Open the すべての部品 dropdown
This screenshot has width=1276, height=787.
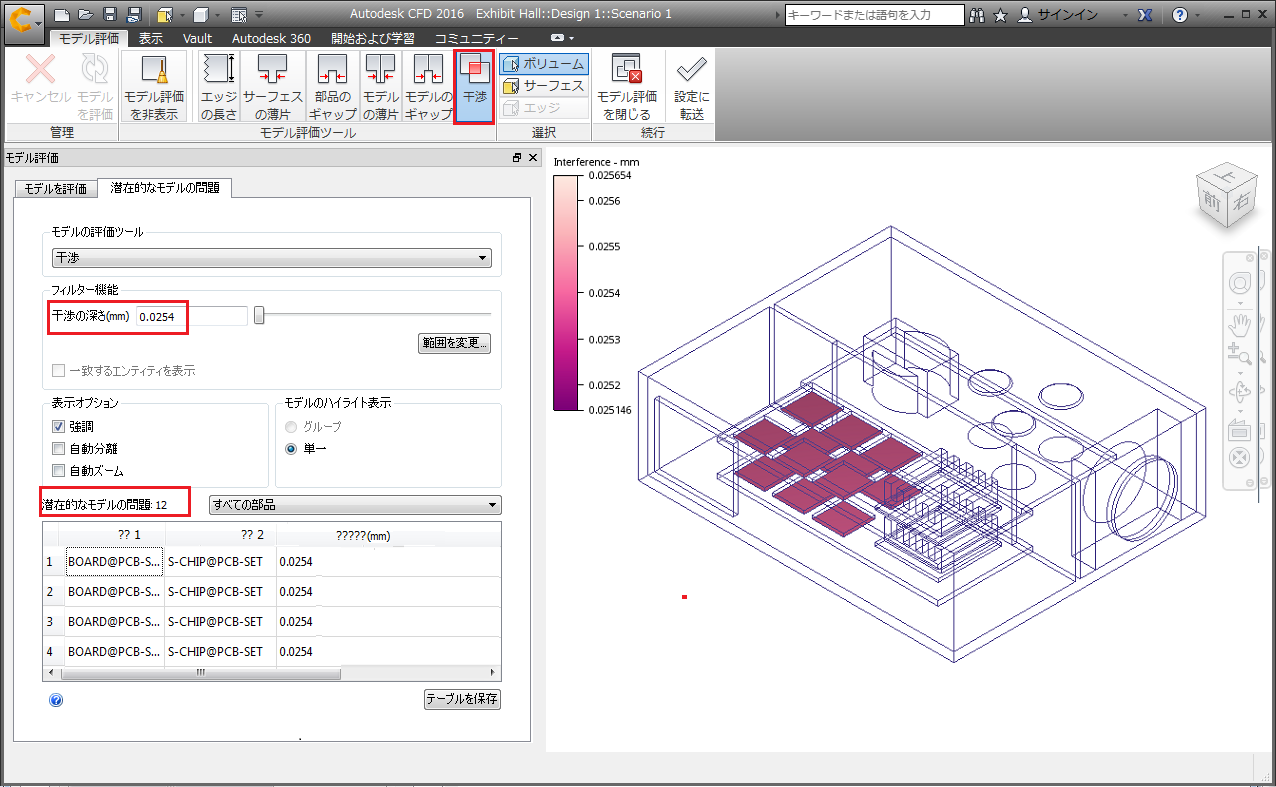click(x=355, y=504)
